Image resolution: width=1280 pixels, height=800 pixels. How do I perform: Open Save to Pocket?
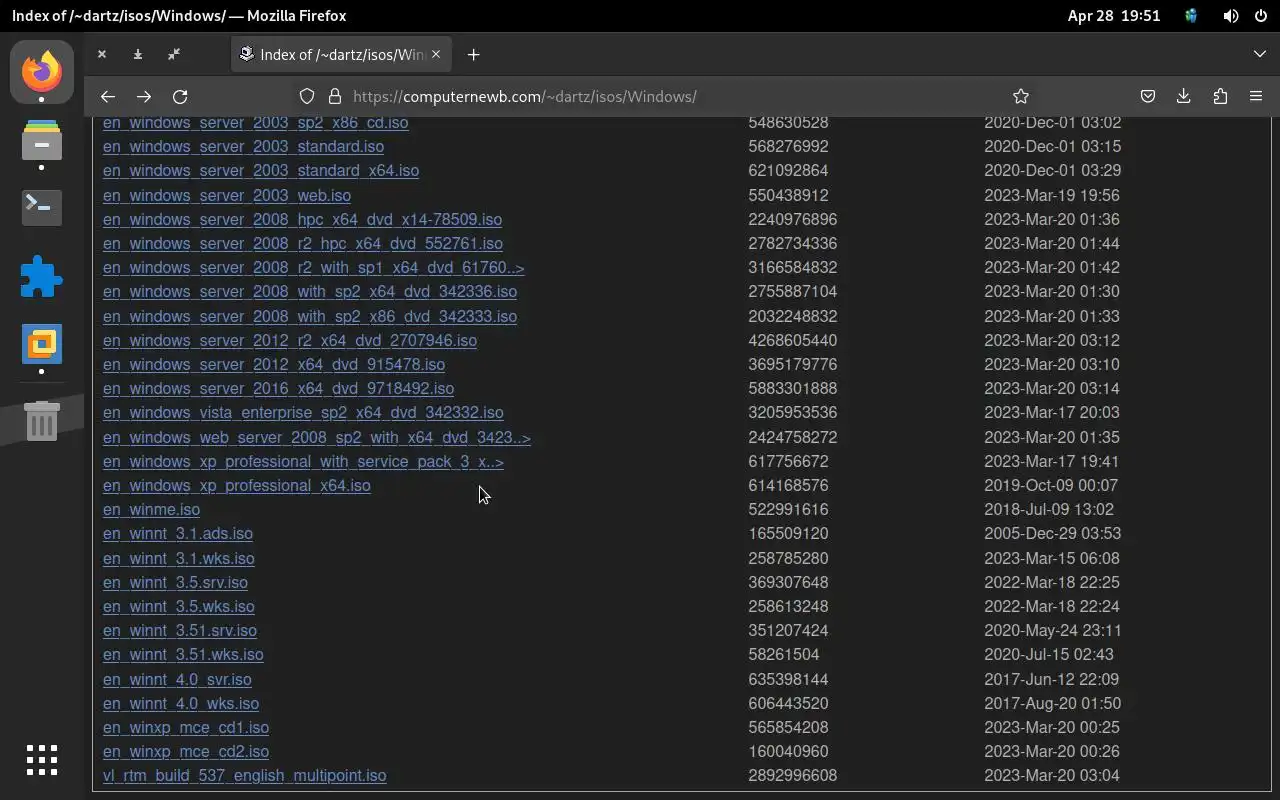pyautogui.click(x=1148, y=96)
